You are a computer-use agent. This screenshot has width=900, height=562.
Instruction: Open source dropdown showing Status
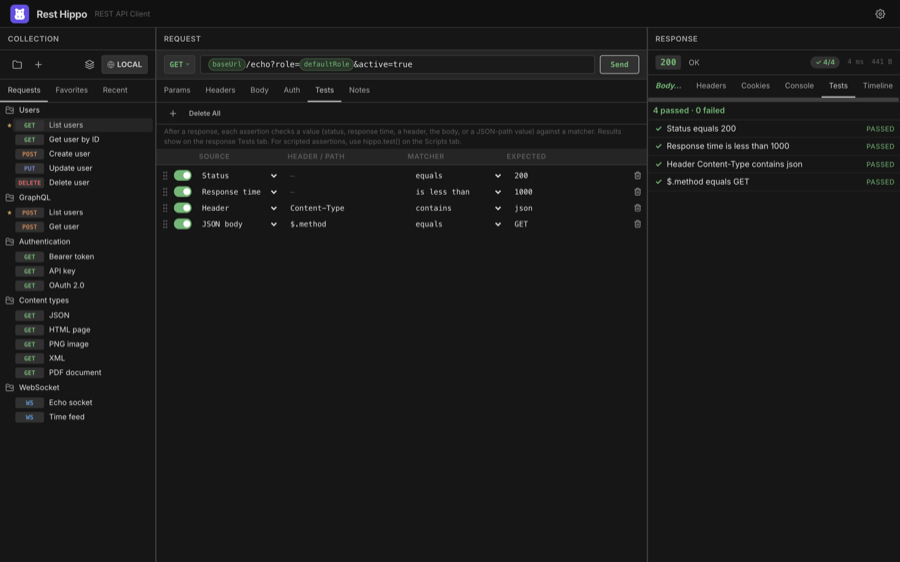pos(239,176)
